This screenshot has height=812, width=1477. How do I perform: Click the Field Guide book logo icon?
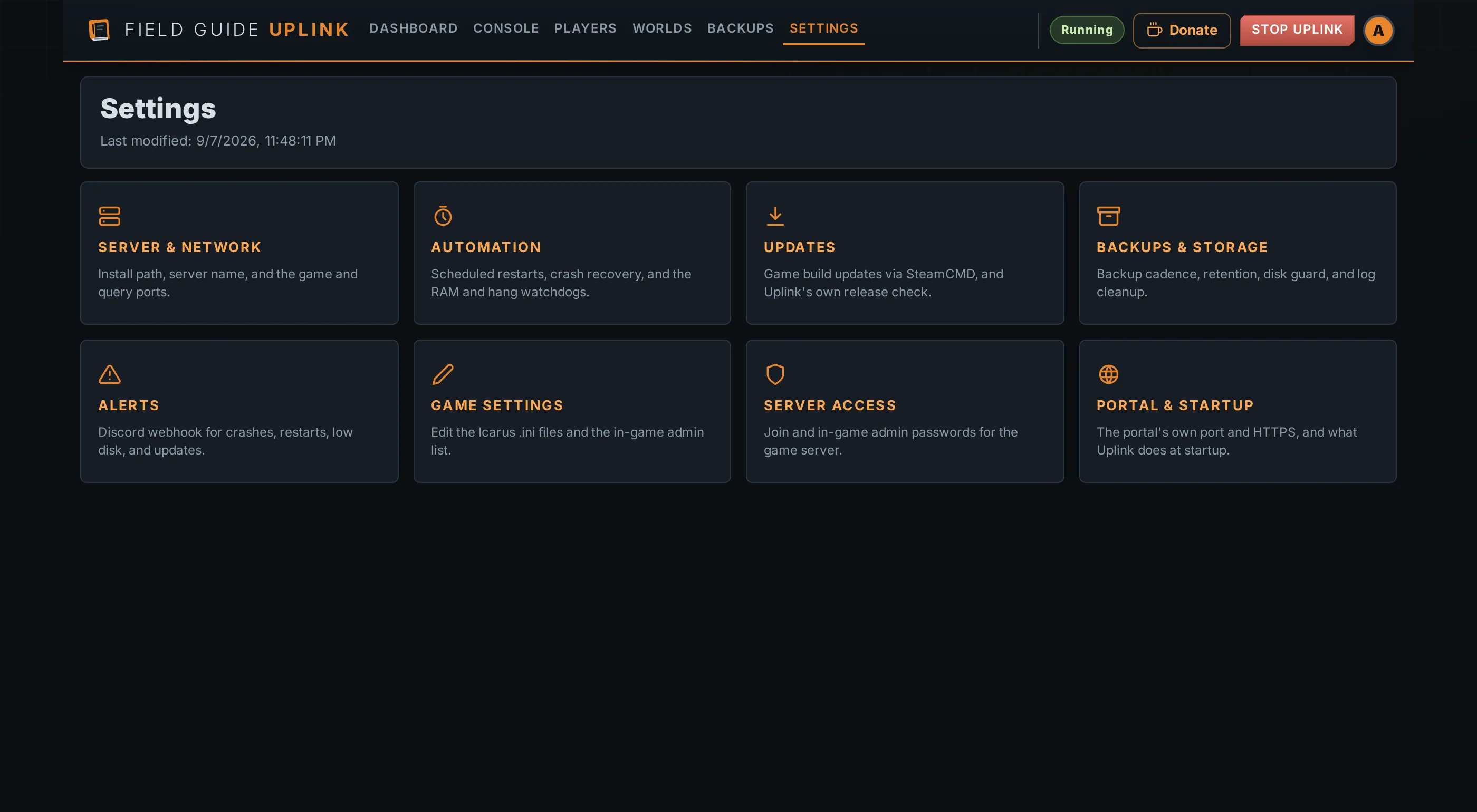coord(99,30)
